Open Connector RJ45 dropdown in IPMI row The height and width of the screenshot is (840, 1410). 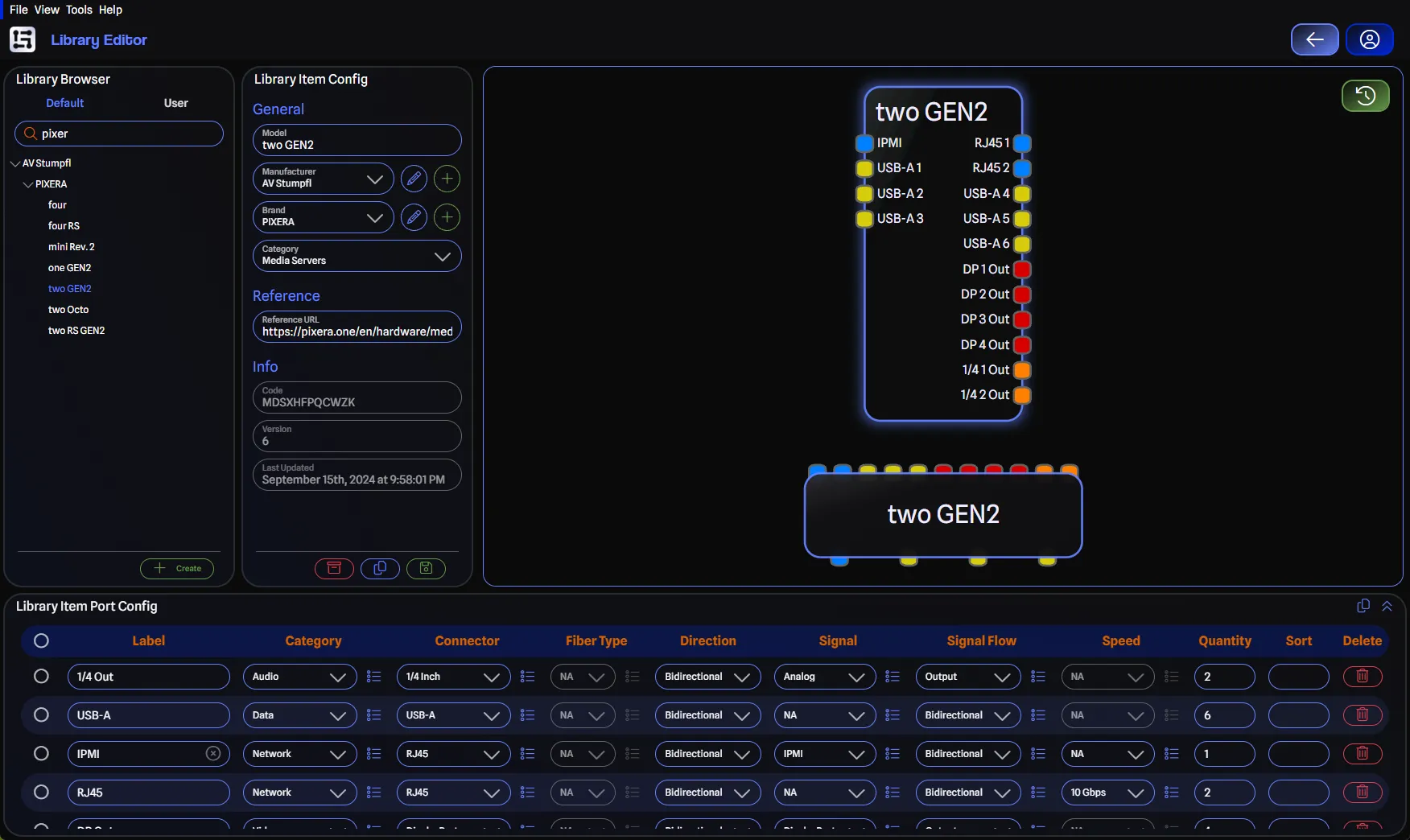point(454,754)
